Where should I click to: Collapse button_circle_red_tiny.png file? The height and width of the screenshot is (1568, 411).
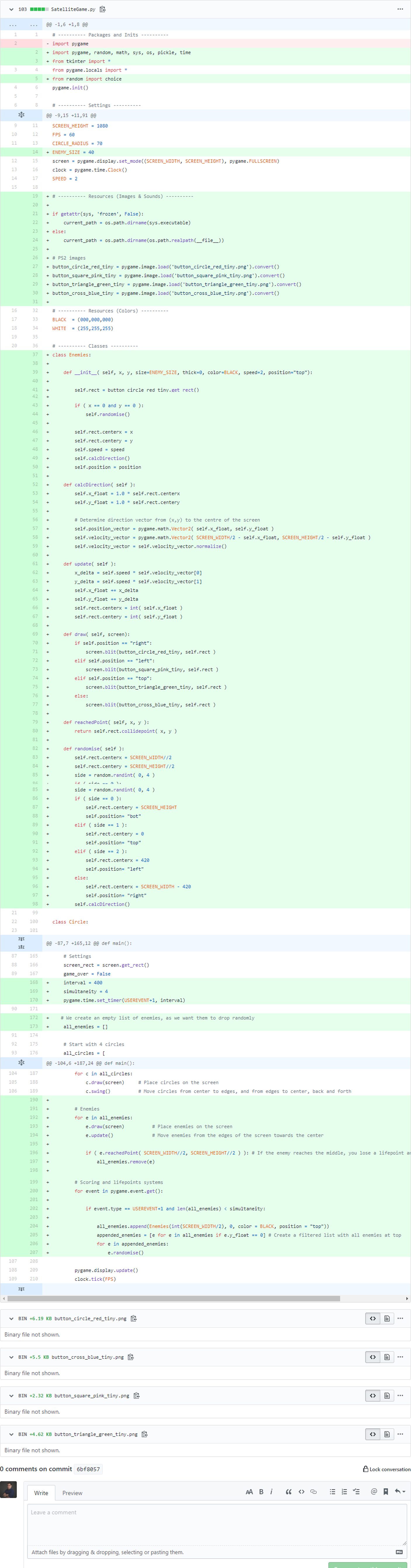11,1318
